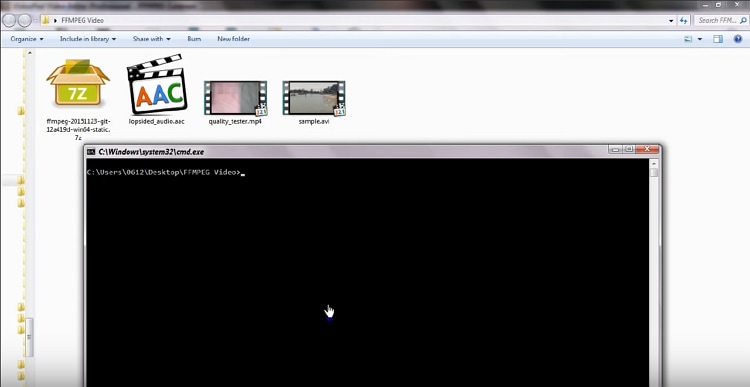This screenshot has height=387, width=750.
Task: Click the cmd window scroll up arrow
Action: click(x=654, y=164)
